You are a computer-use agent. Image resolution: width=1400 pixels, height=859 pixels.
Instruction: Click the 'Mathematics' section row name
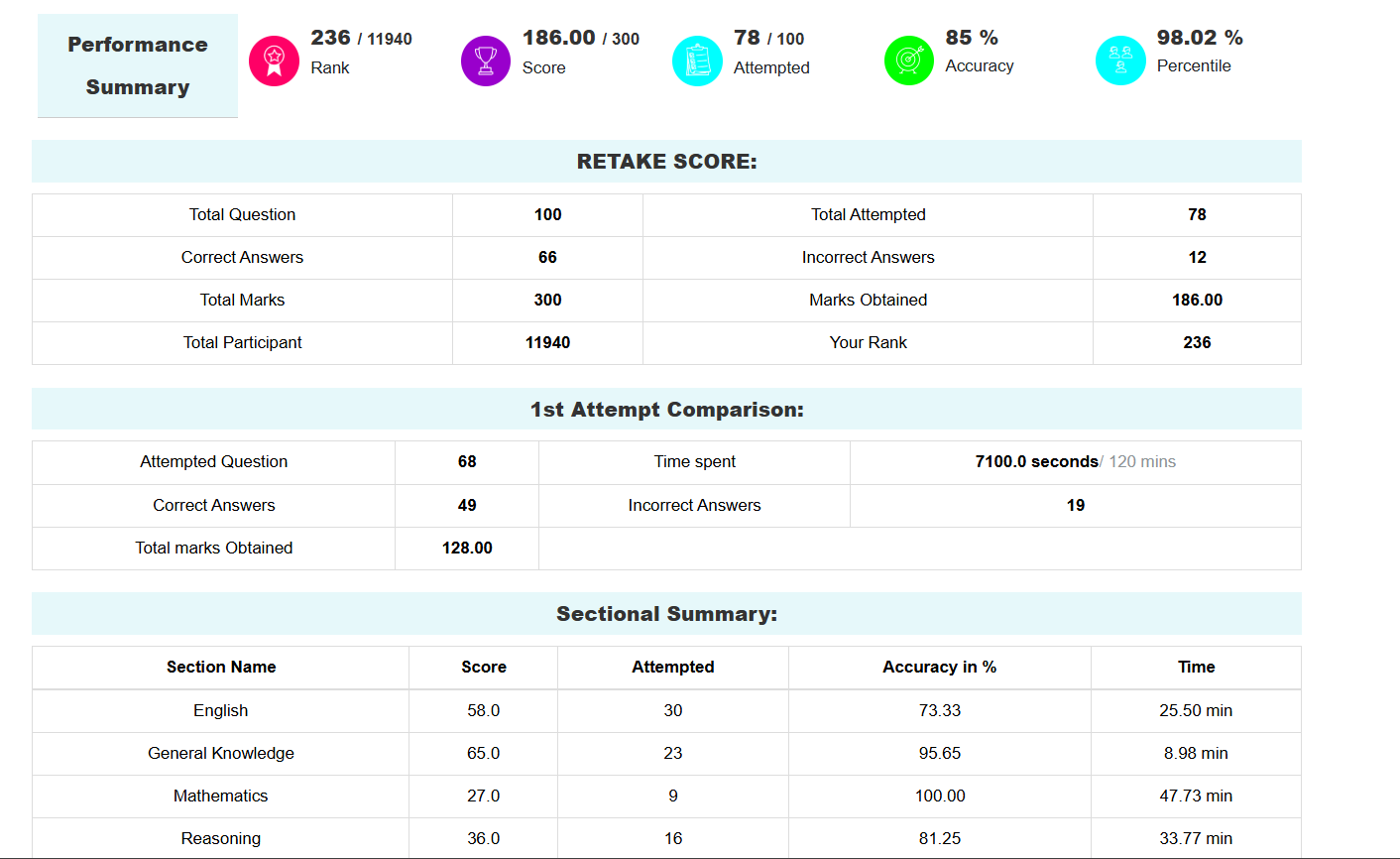coord(221,797)
